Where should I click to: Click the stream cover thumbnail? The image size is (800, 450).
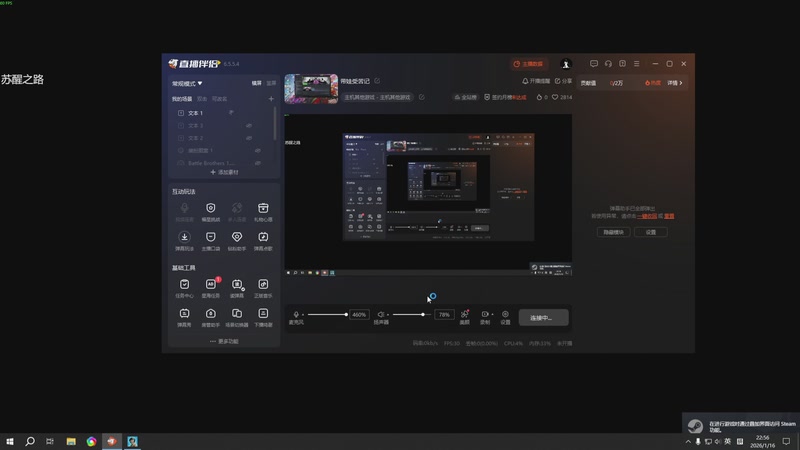coord(311,89)
